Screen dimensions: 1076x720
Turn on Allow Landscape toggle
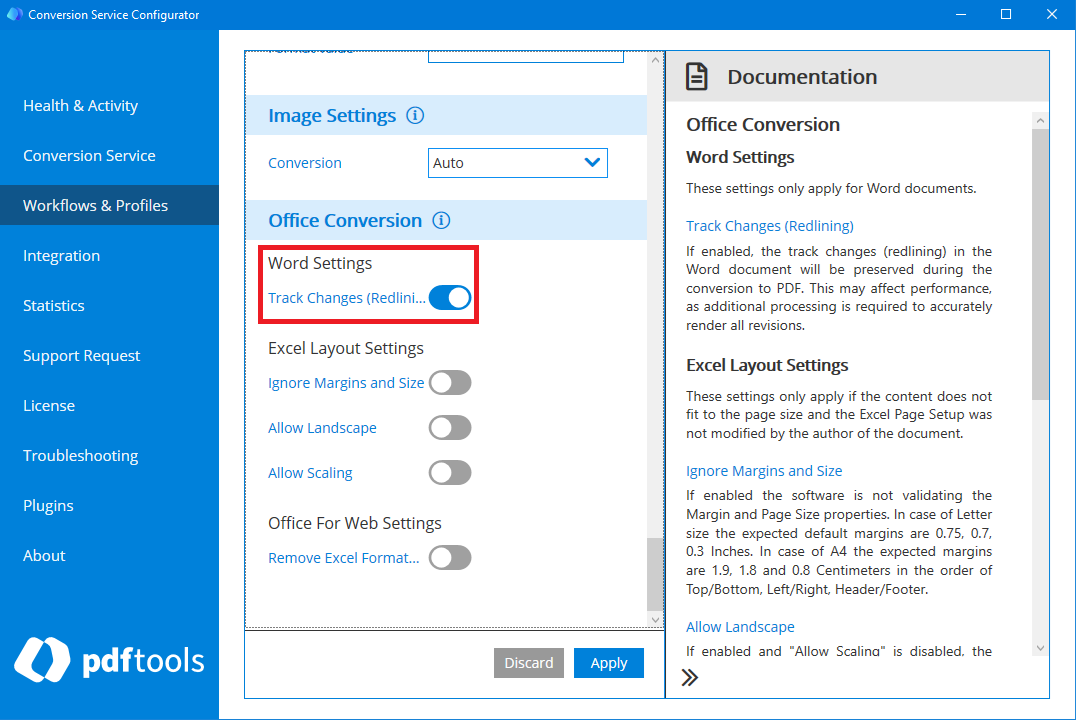coord(450,428)
